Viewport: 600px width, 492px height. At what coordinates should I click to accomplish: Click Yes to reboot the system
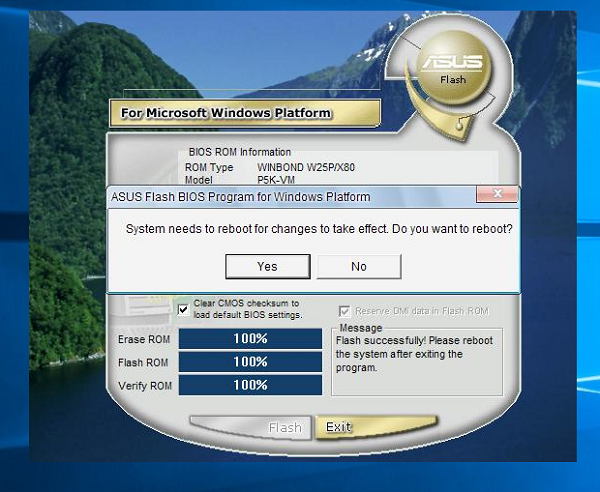(x=267, y=266)
